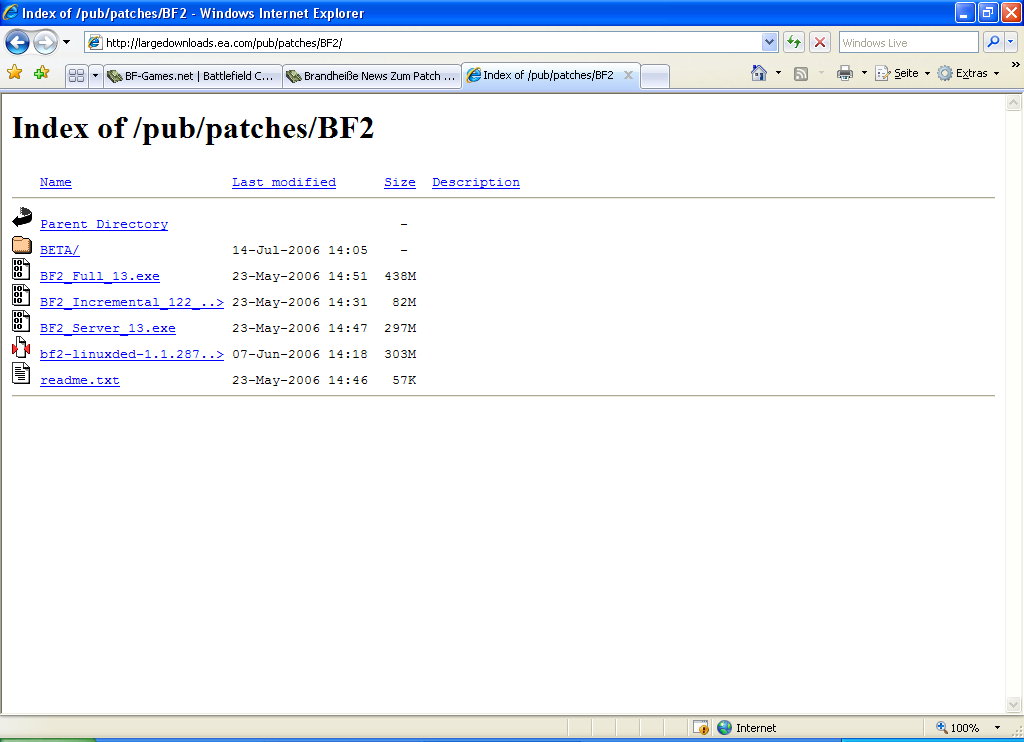Sort listing by Name column link
1024x742 pixels.
pos(56,182)
